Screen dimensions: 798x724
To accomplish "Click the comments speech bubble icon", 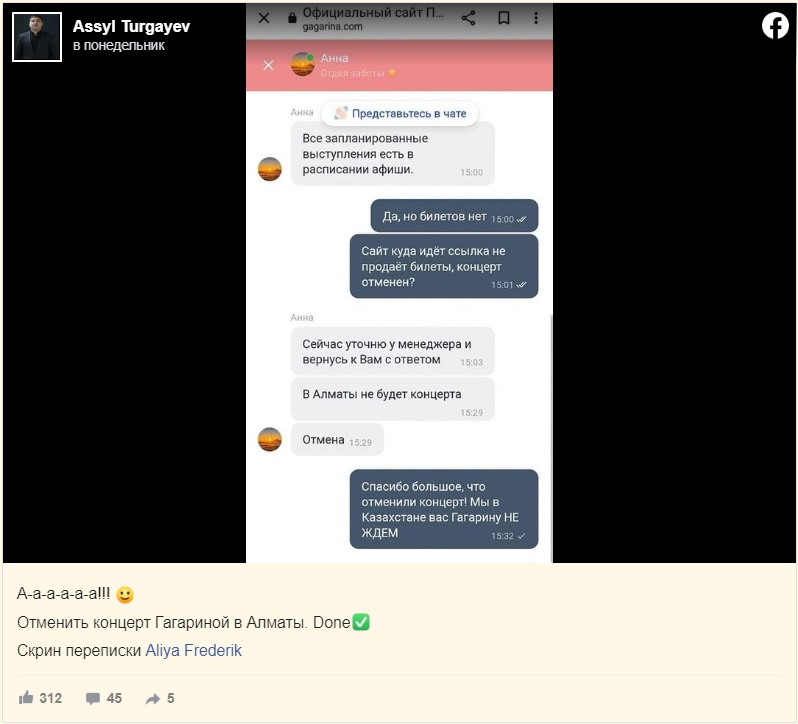I will coord(93,698).
